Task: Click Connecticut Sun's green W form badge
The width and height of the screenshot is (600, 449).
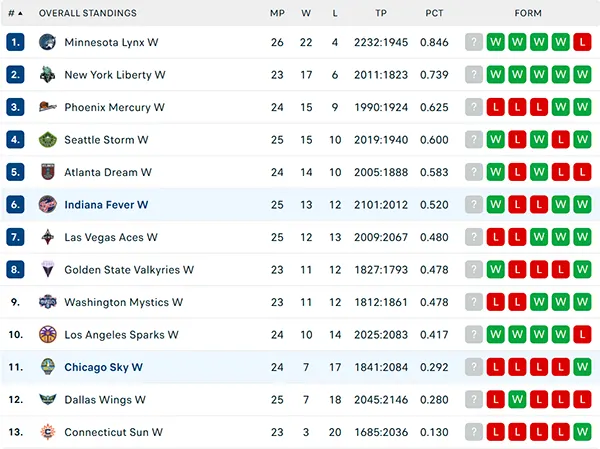Action: tap(582, 432)
